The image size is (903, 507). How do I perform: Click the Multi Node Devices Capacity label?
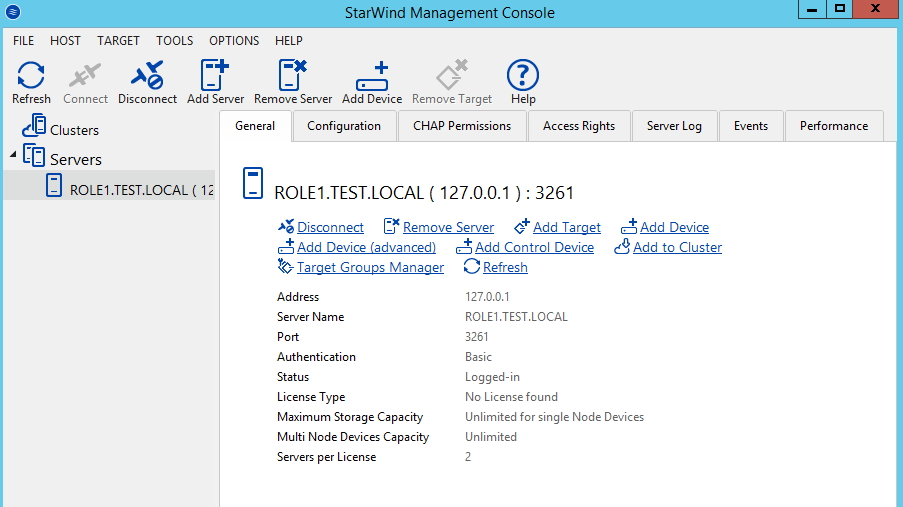point(353,437)
